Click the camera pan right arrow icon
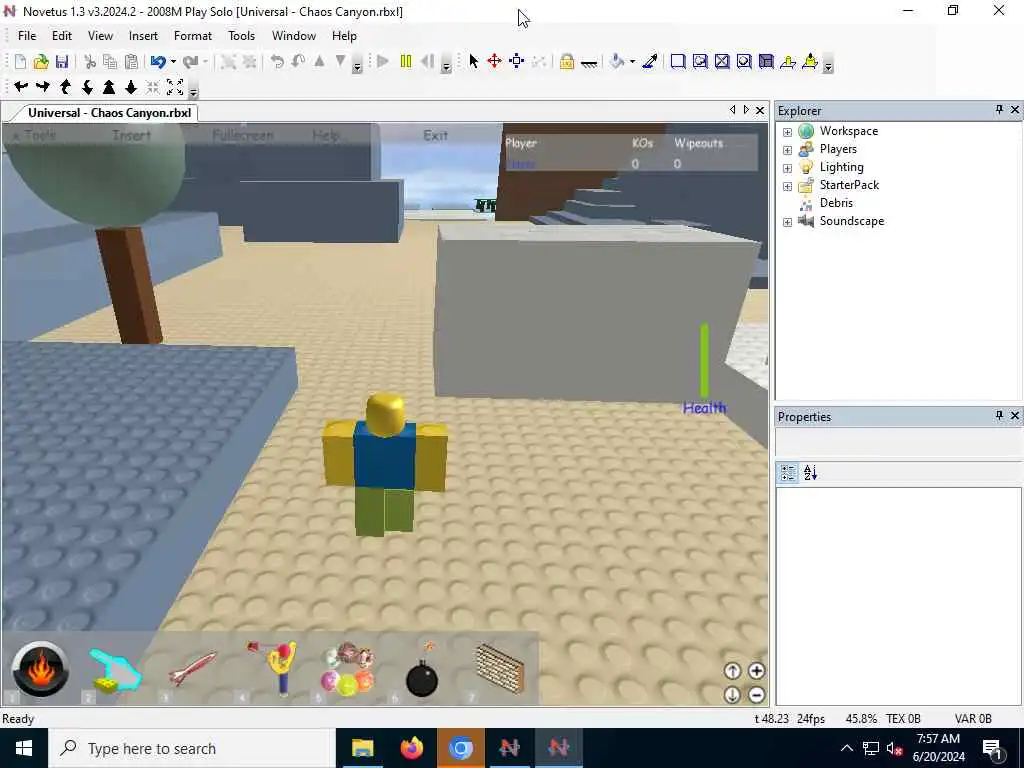The image size is (1024, 768). click(x=43, y=86)
